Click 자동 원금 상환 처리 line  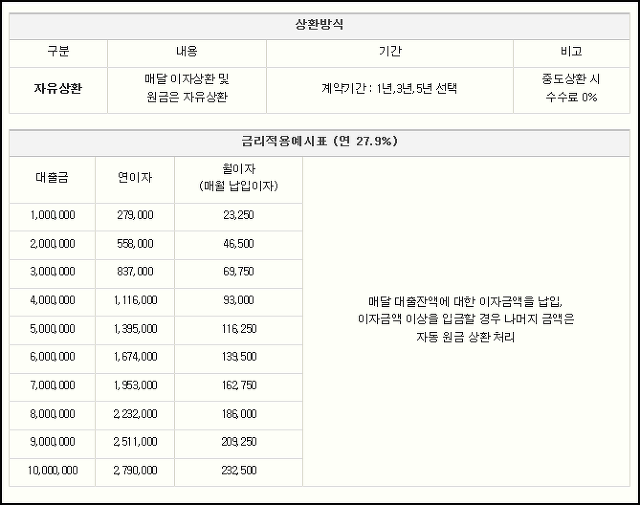[x=465, y=337]
